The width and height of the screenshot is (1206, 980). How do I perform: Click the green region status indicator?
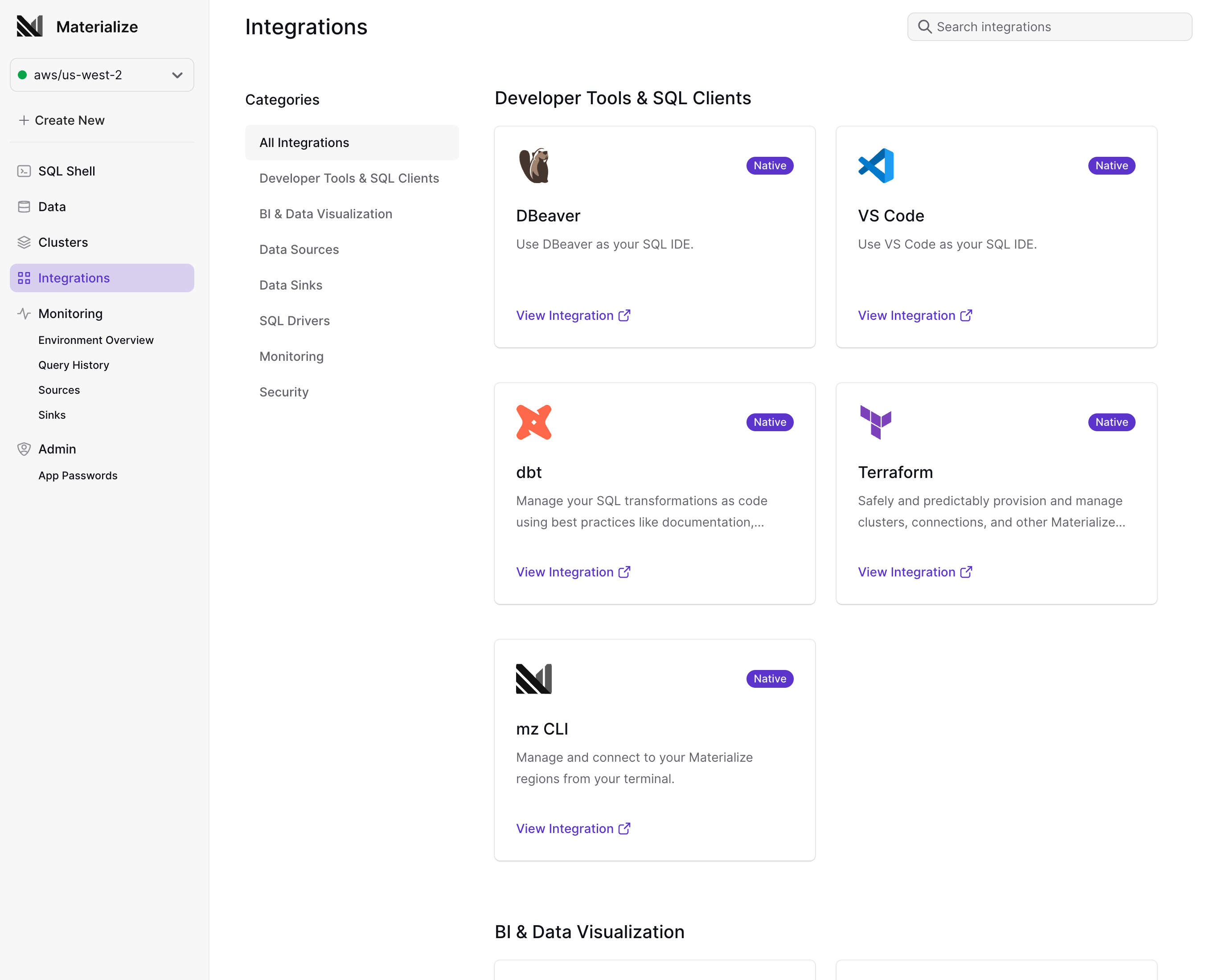click(22, 74)
